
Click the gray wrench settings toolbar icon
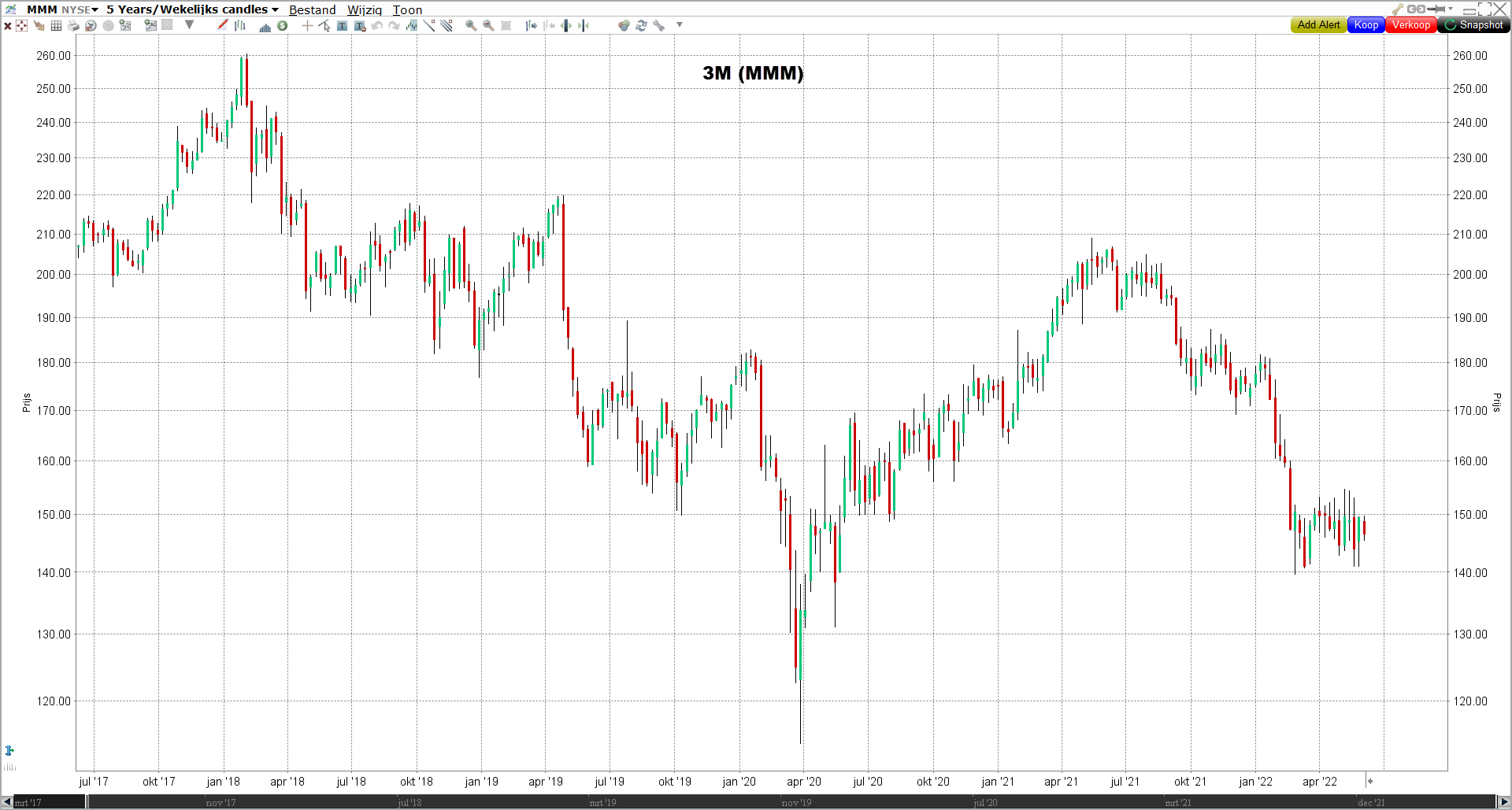658,26
